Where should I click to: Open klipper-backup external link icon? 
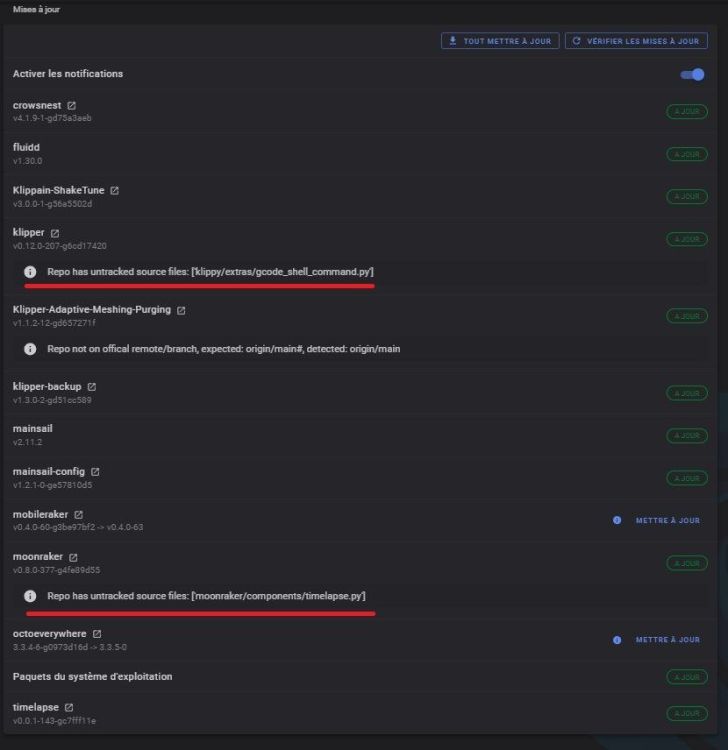tap(92, 386)
